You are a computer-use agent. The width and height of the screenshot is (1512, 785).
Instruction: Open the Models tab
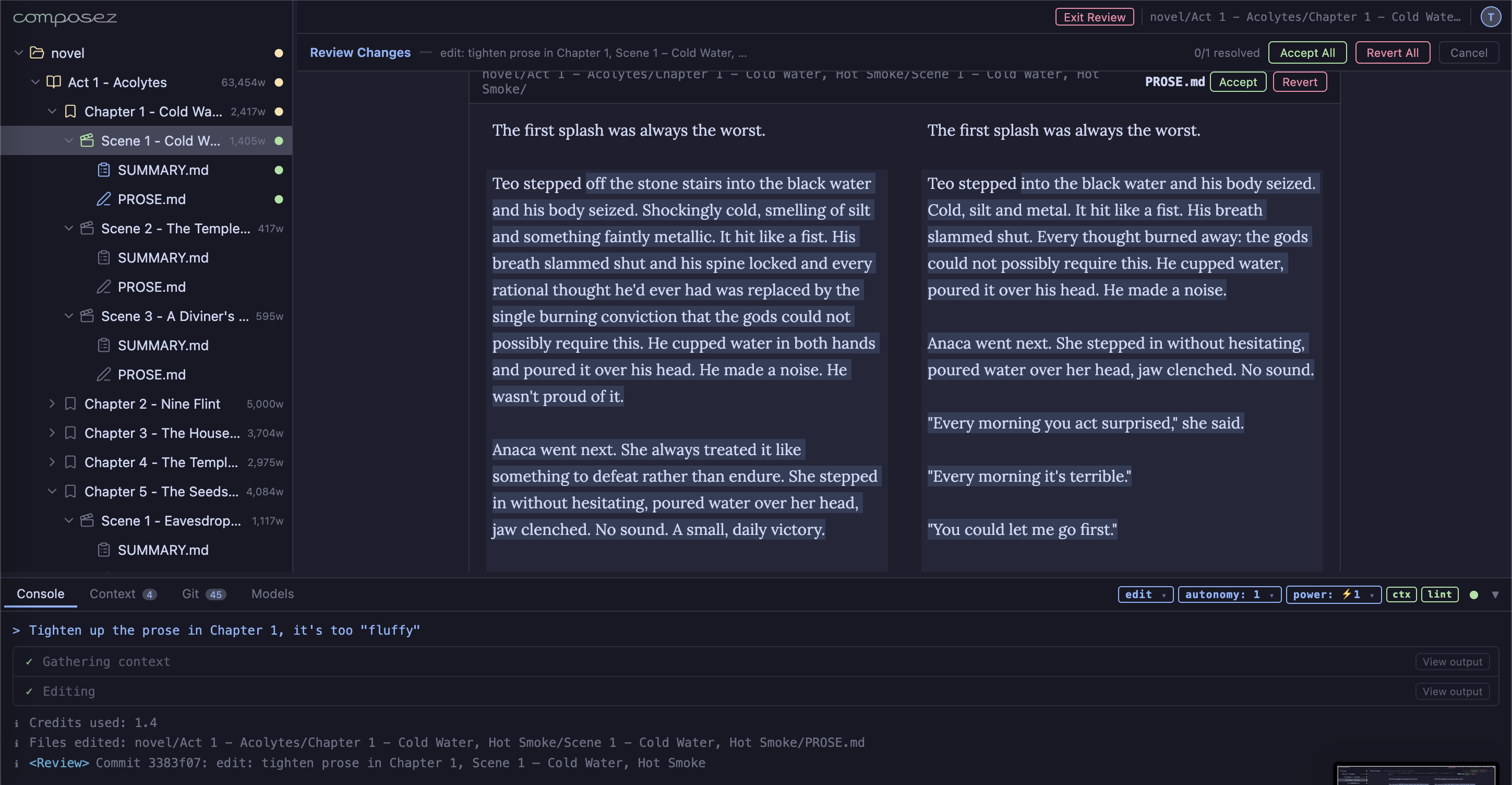272,594
